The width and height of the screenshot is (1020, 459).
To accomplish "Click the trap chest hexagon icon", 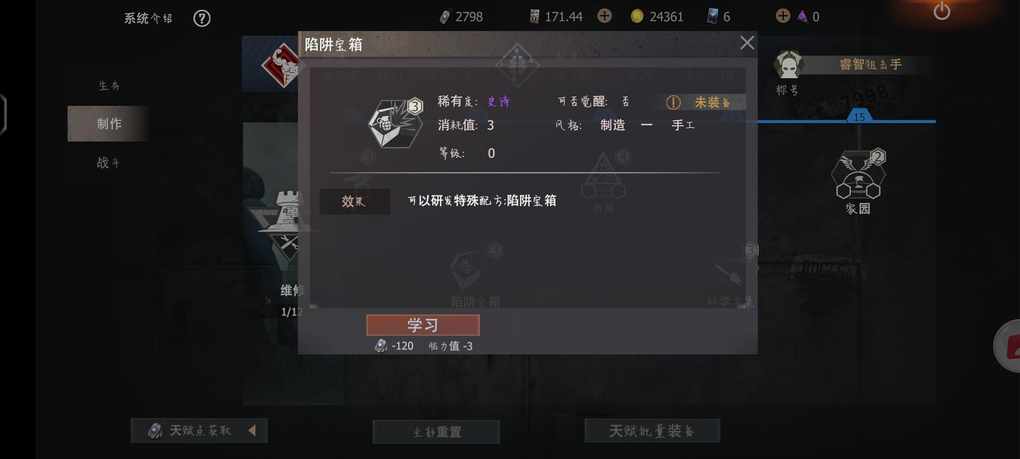I will coord(396,123).
